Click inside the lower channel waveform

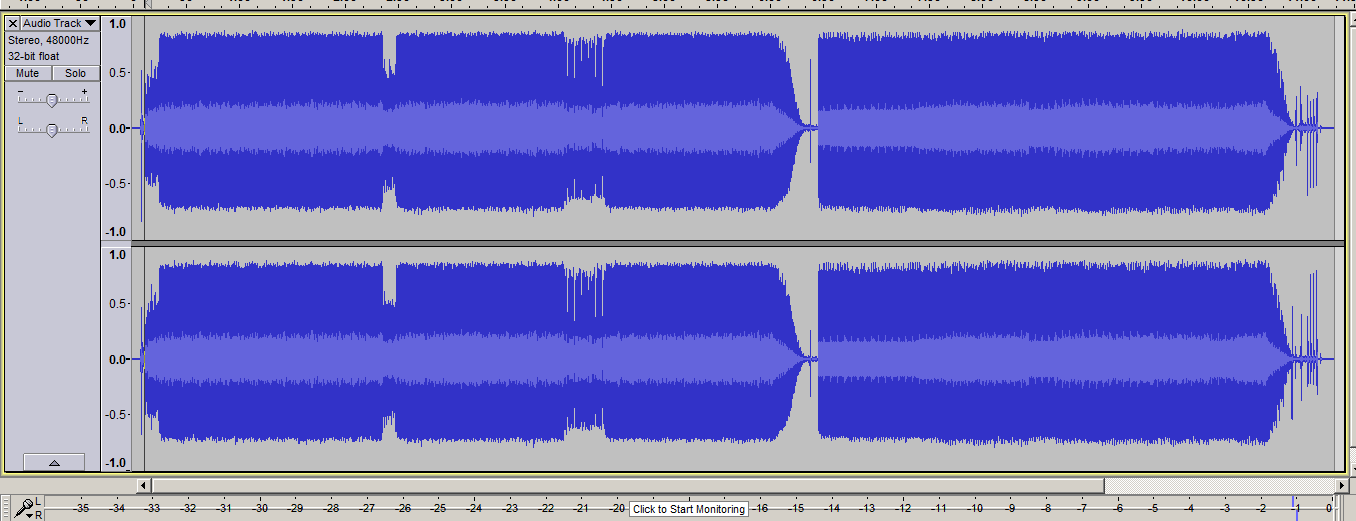coord(738,359)
